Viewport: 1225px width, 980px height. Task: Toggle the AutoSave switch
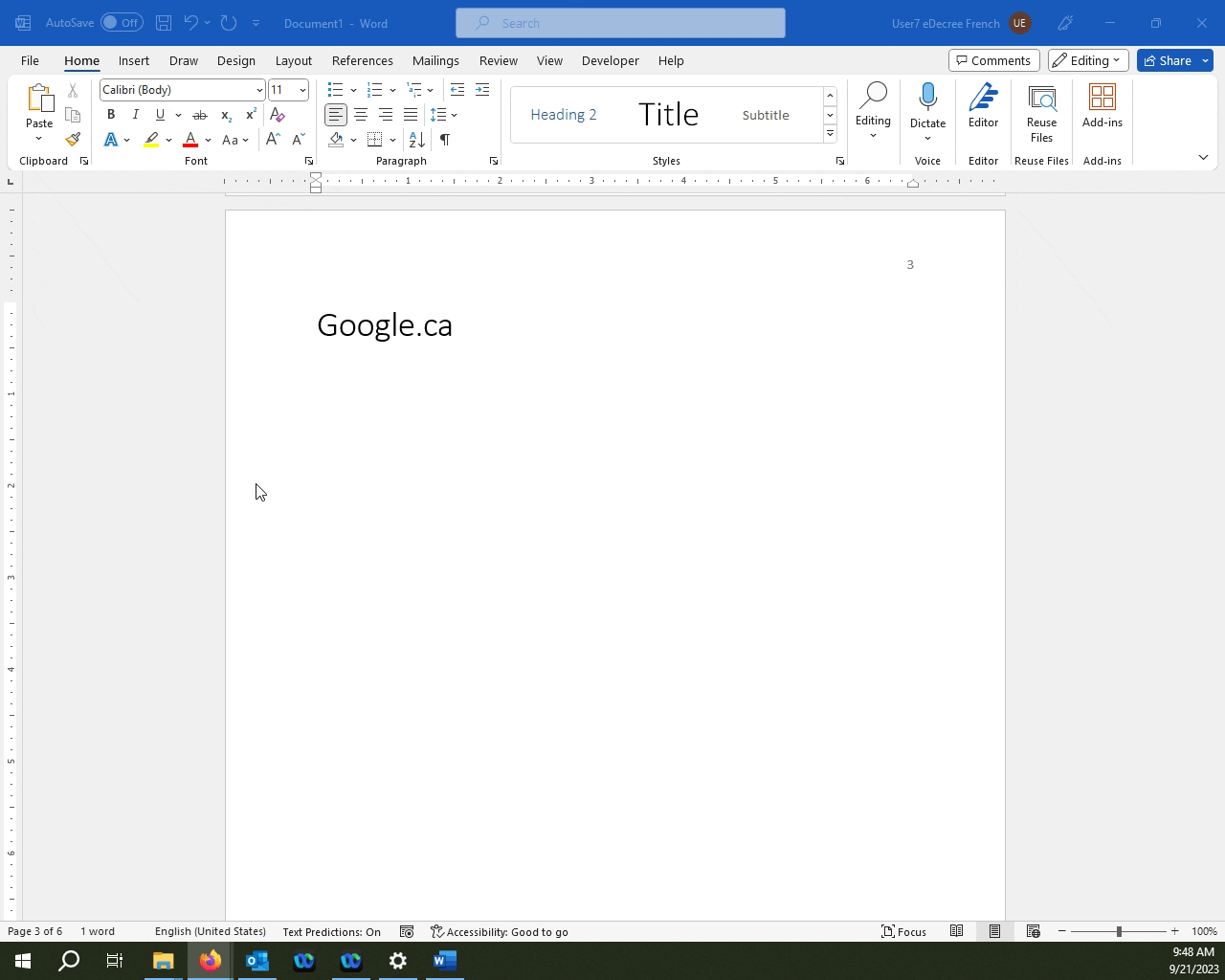[122, 23]
